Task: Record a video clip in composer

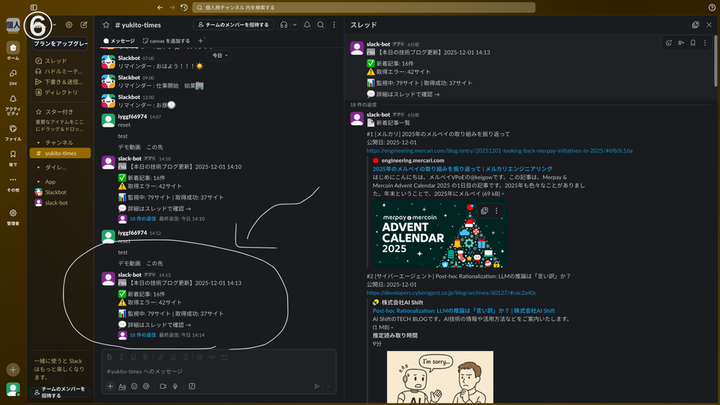Action: tap(163, 386)
